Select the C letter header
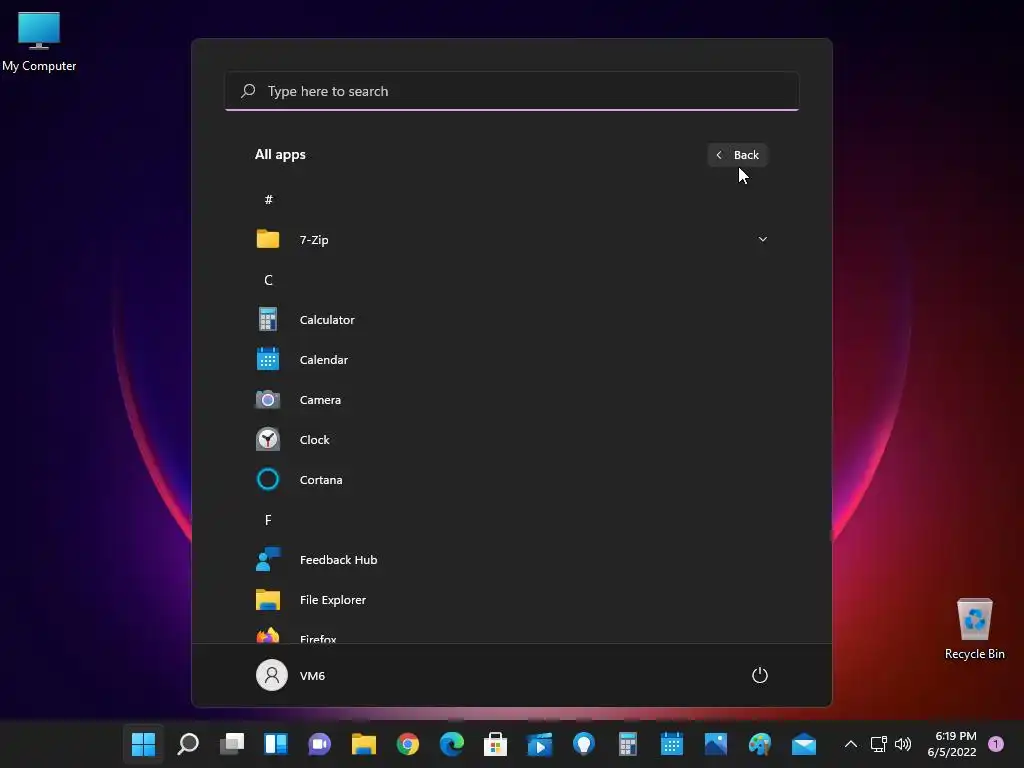1024x768 pixels. click(268, 280)
